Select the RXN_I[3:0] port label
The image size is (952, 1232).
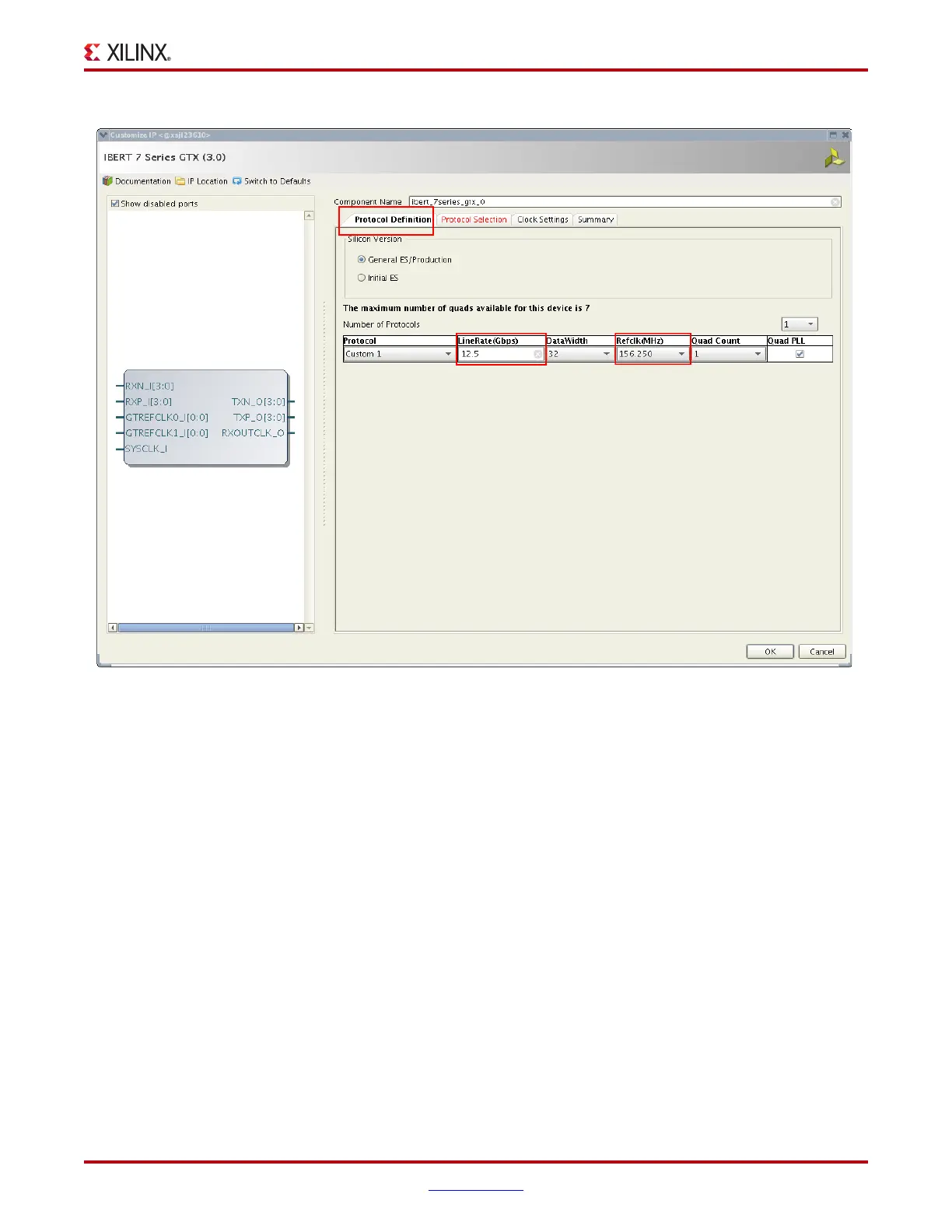(x=150, y=386)
